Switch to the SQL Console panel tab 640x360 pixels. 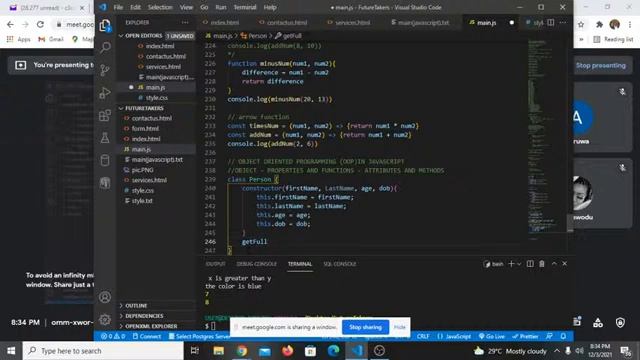click(340, 264)
